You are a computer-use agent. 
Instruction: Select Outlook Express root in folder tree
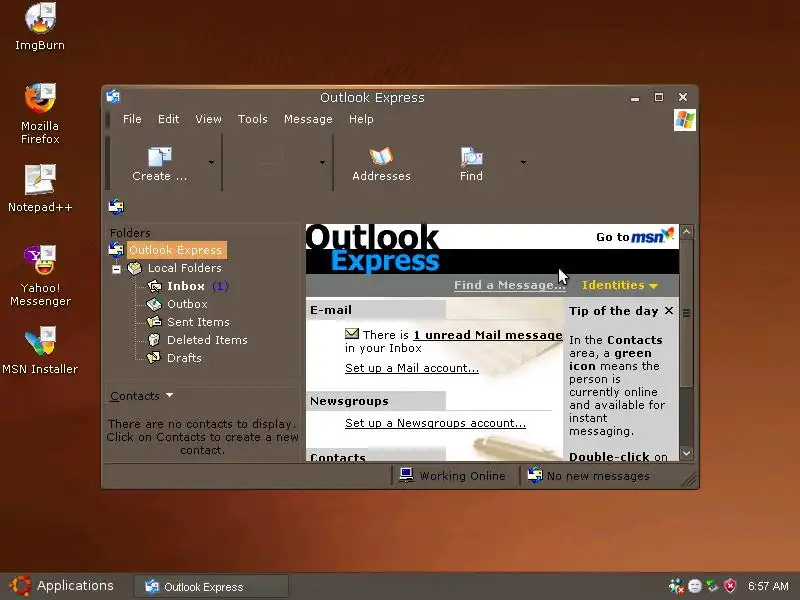pos(176,250)
